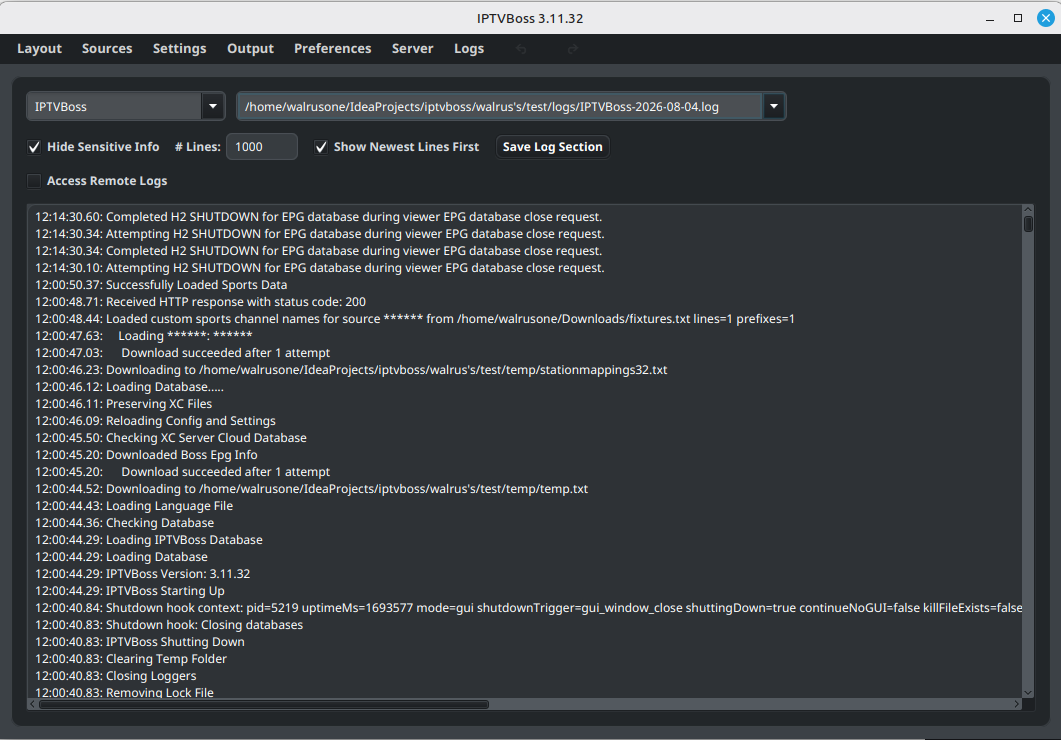1061x740 pixels.
Task: Toggle Show Newest Lines First checkbox
Action: pos(321,147)
